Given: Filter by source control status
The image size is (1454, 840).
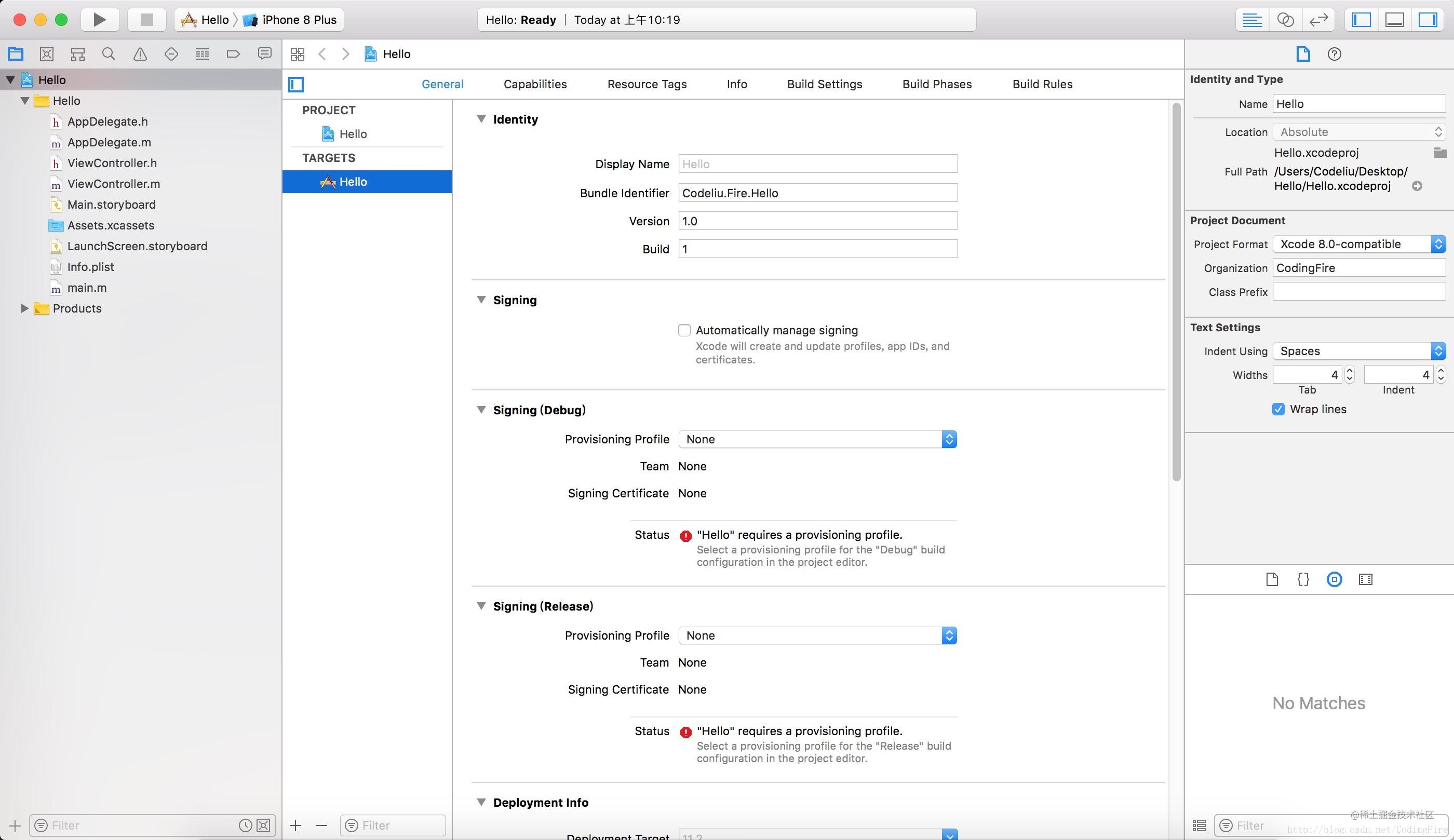Looking at the screenshot, I should [263, 825].
